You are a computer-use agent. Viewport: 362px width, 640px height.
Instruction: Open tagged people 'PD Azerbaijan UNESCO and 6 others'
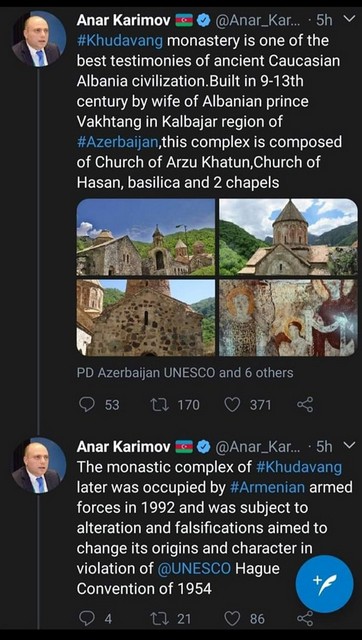185,373
